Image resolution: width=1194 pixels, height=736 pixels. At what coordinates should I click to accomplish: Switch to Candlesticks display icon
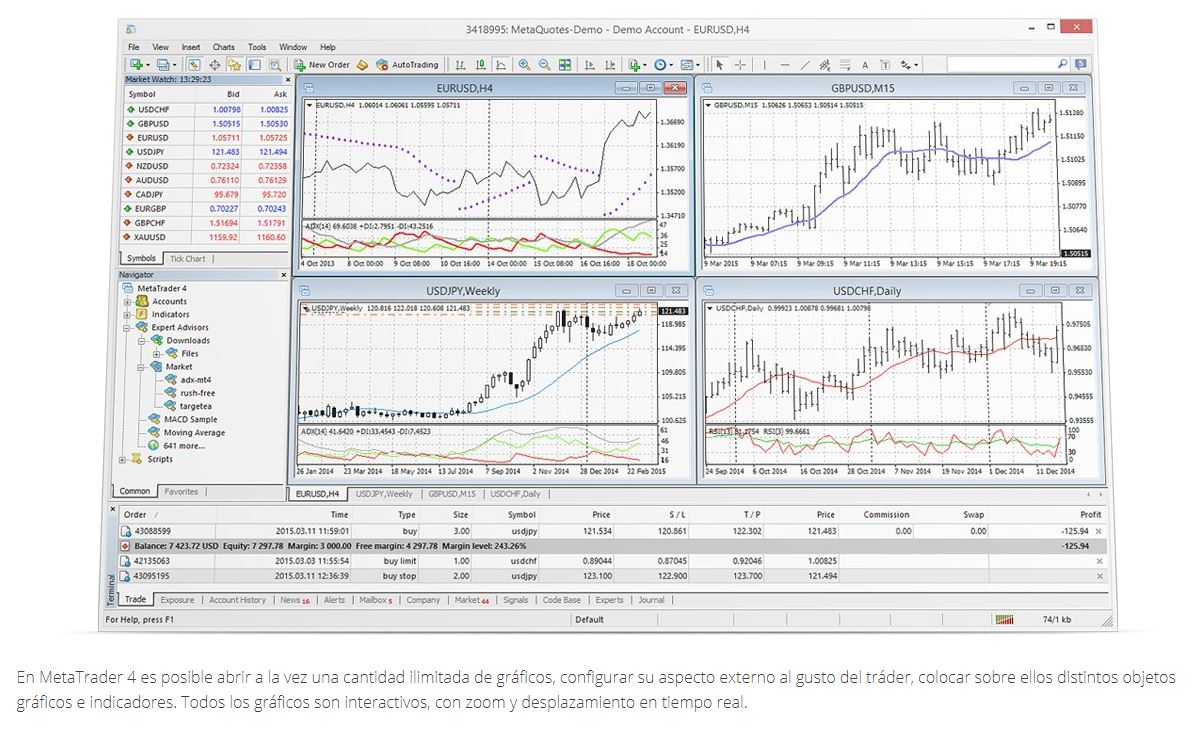[480, 65]
